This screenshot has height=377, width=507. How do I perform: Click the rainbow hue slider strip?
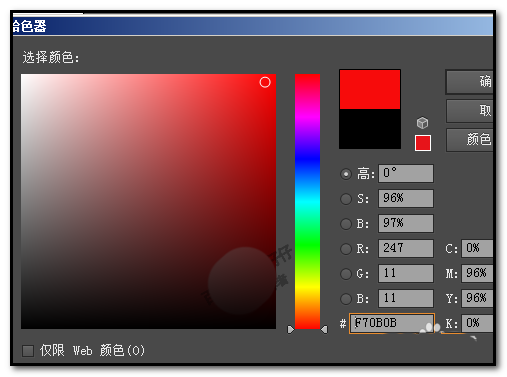[x=307, y=201]
